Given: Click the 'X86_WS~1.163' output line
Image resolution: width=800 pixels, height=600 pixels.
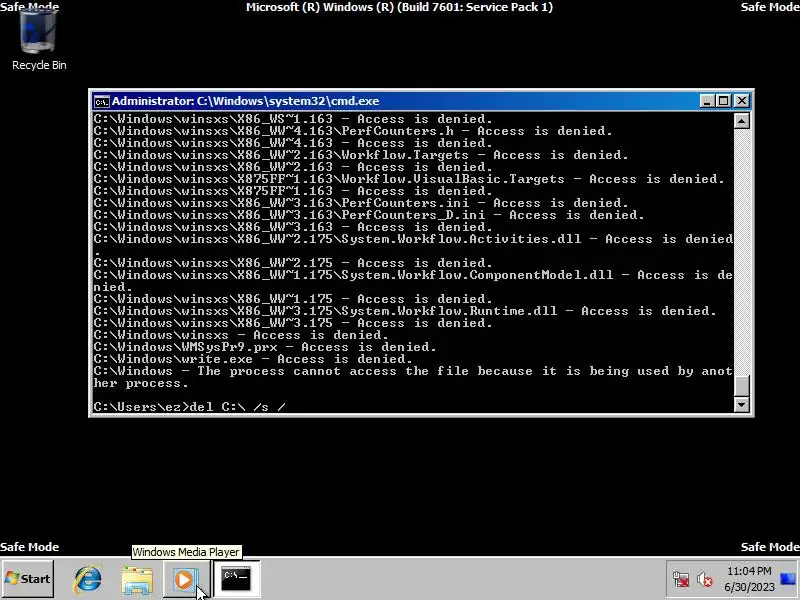Looking at the screenshot, I should pos(293,119).
